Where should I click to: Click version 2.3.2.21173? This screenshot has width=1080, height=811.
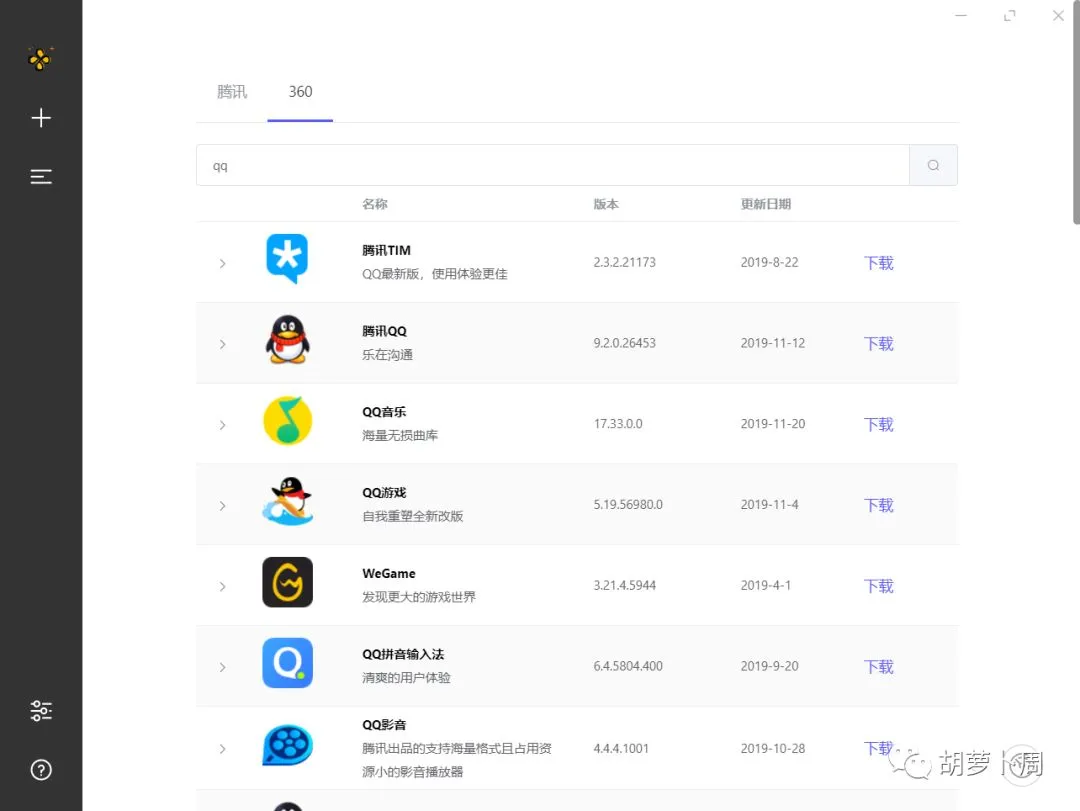click(625, 262)
